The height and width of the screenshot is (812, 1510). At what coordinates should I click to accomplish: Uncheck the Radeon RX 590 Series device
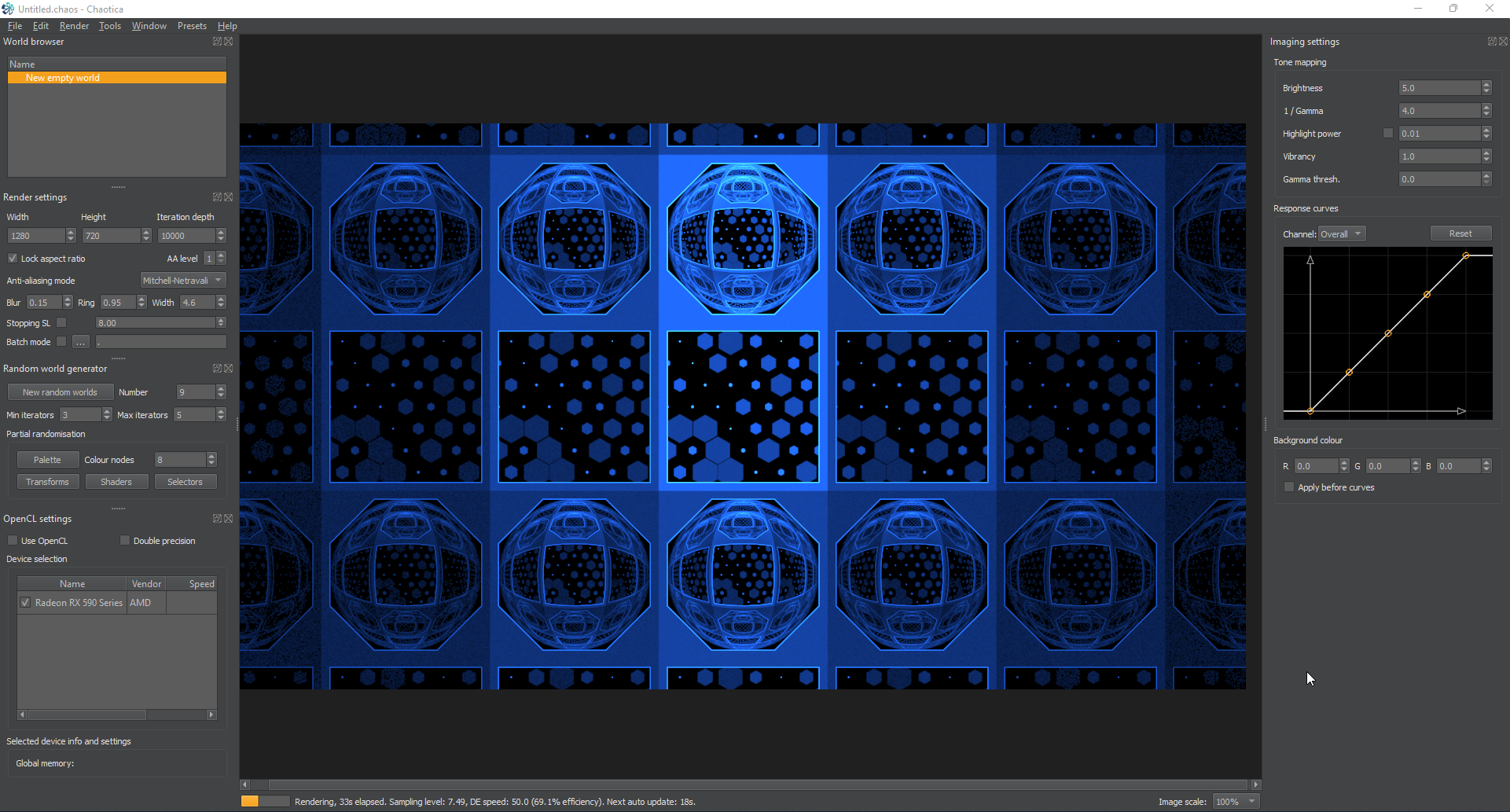click(x=25, y=603)
